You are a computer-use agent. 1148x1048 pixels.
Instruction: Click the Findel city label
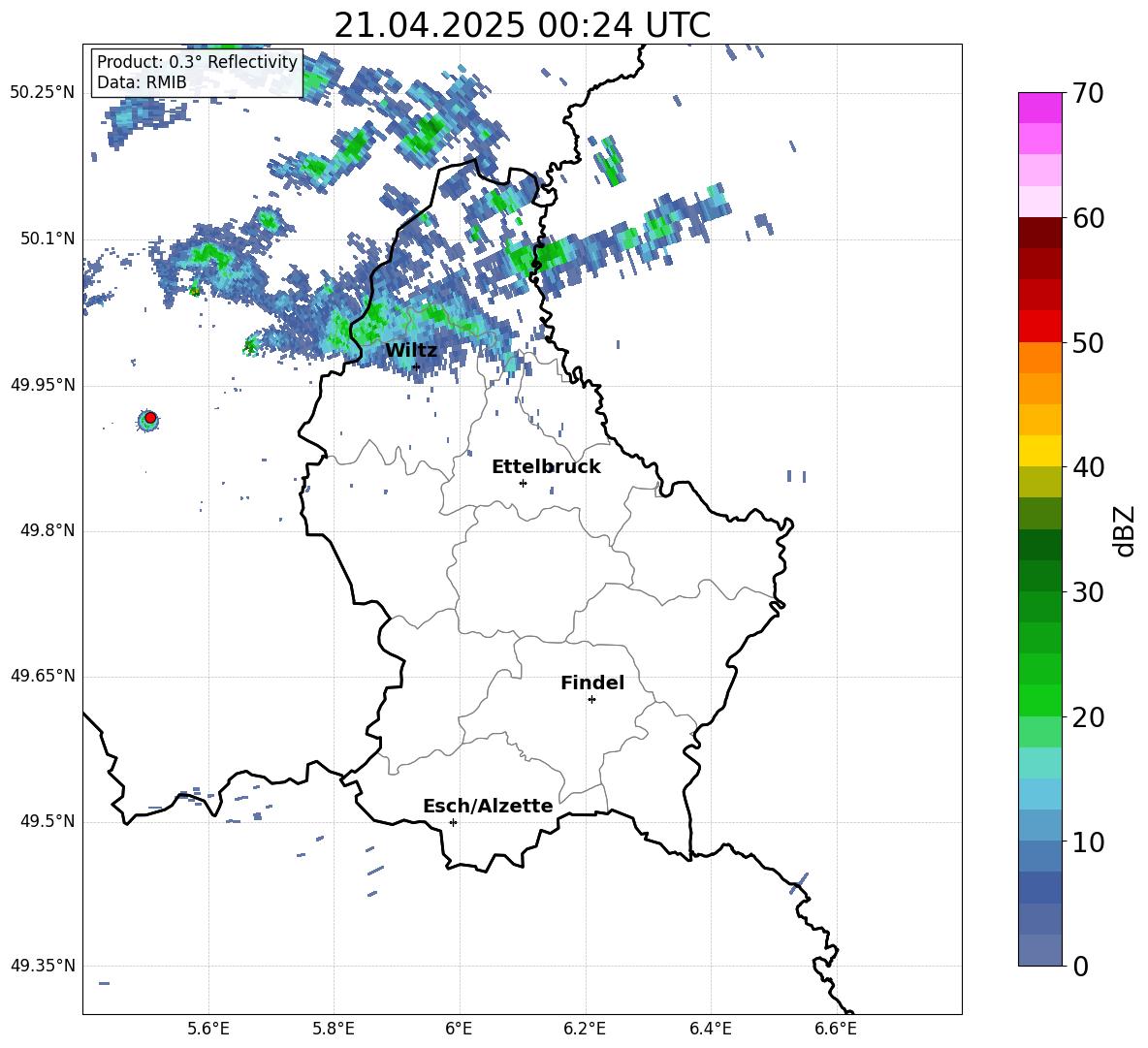click(x=592, y=683)
